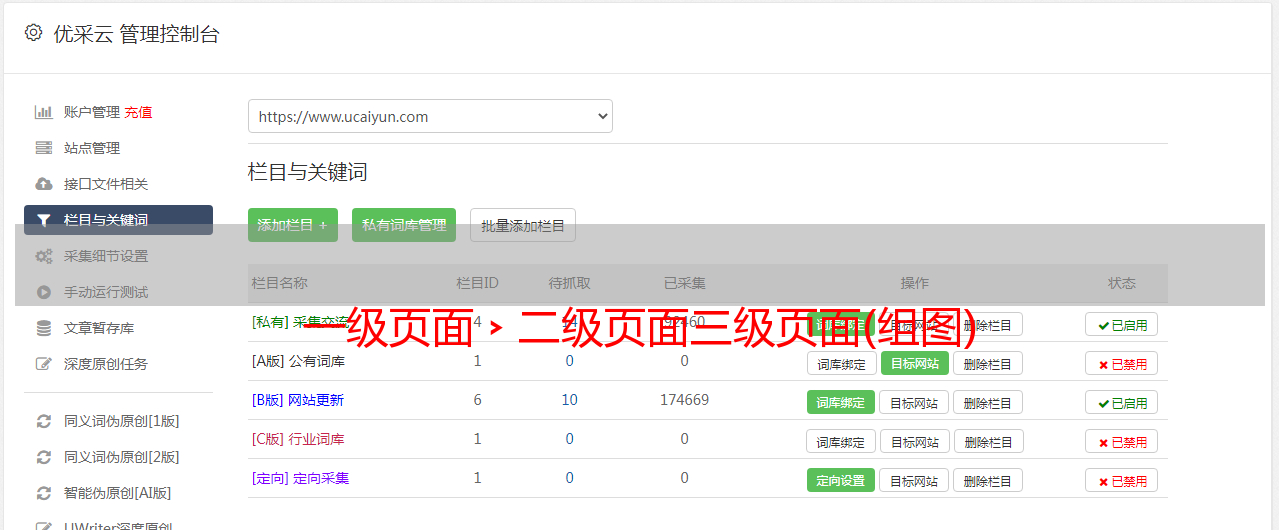Click 词库绑定 for [C版] 行业词库

(x=841, y=441)
